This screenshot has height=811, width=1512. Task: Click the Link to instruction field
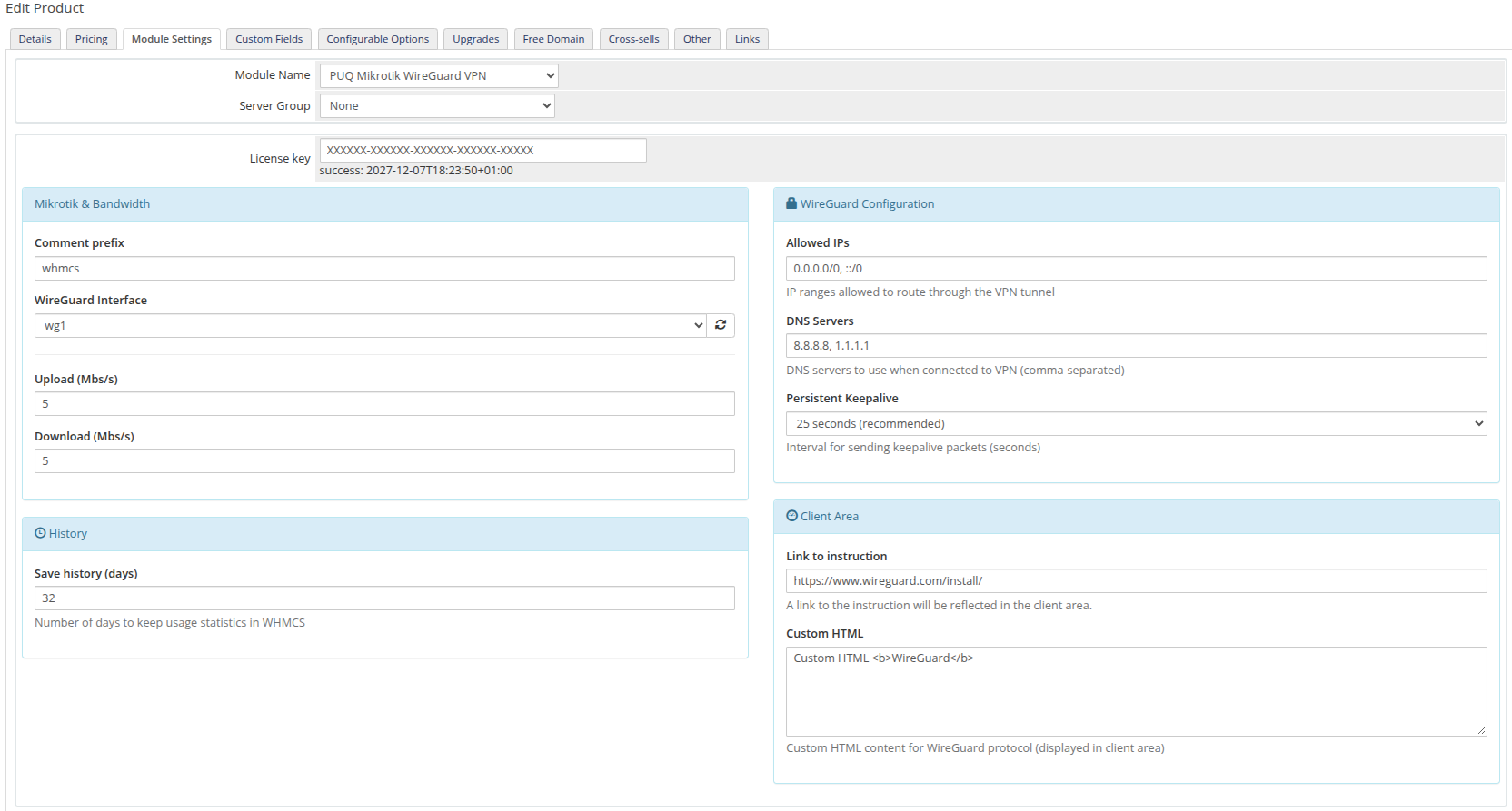click(1136, 580)
